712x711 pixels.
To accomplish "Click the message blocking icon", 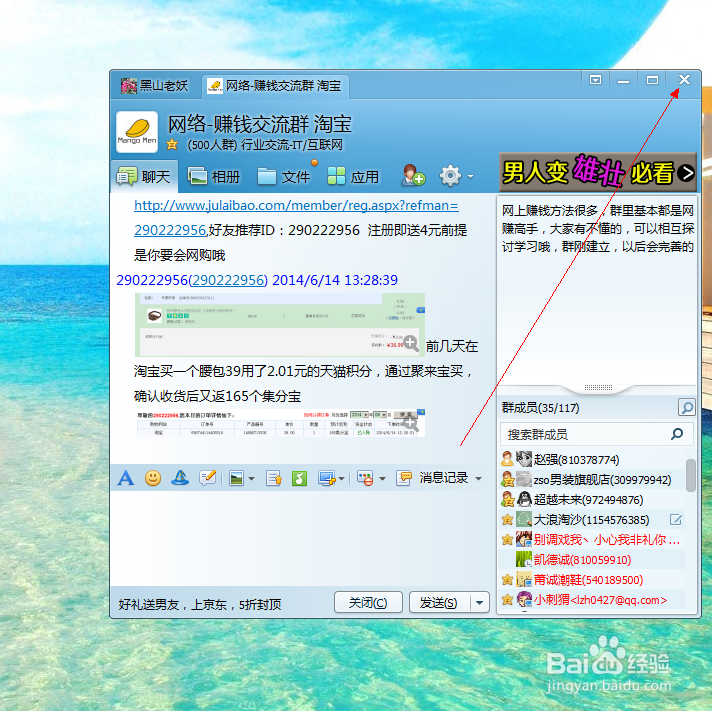I will tap(366, 478).
